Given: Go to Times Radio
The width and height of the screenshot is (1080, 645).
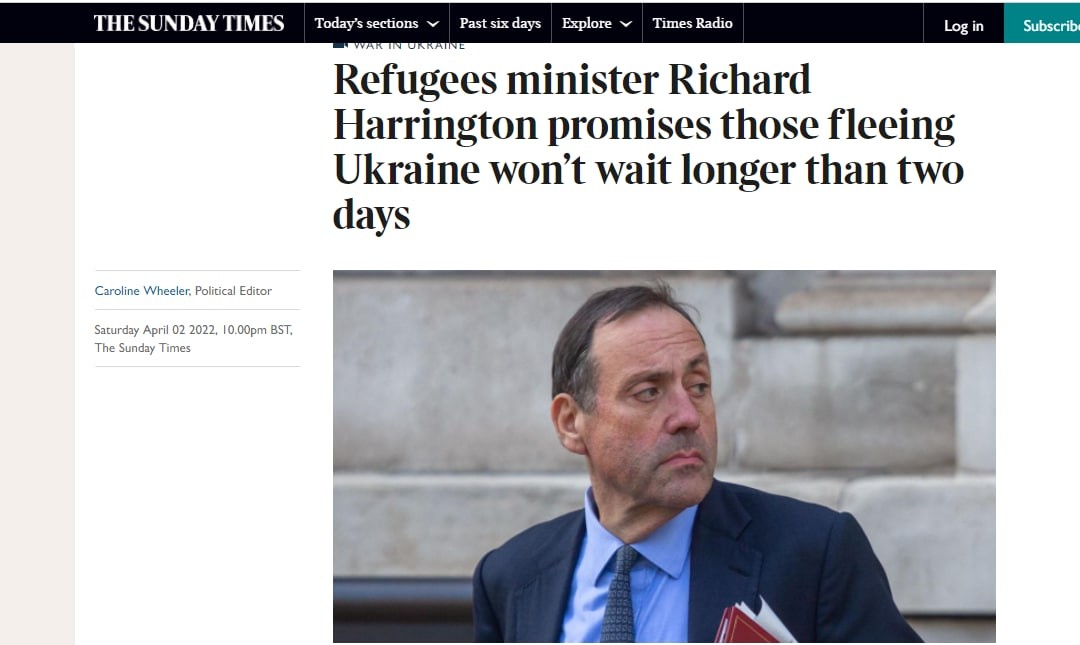Looking at the screenshot, I should point(692,23).
